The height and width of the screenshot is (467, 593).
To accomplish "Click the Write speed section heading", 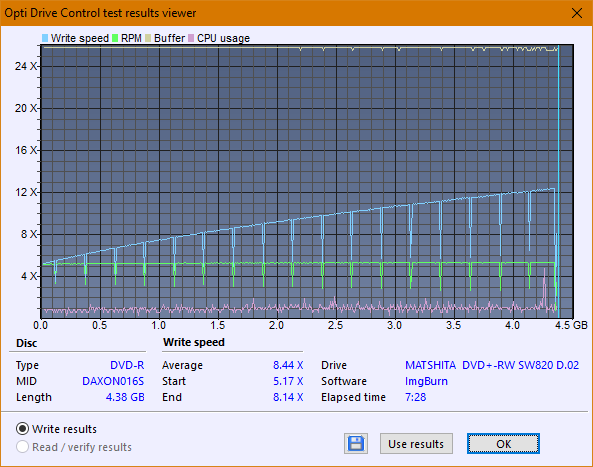I will click(x=194, y=342).
